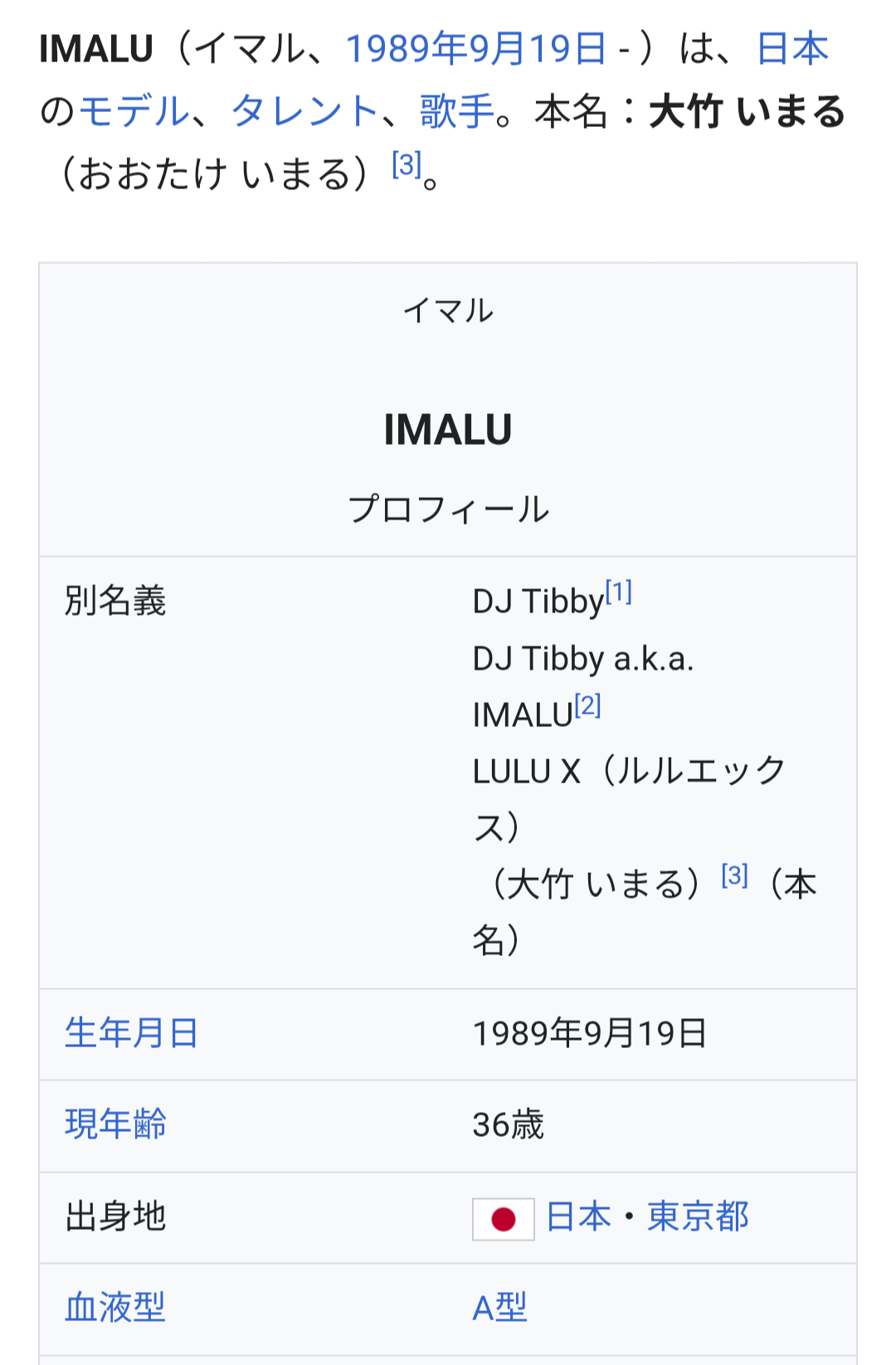Open the 歌手 link
This screenshot has width=896, height=1365.
tap(456, 111)
